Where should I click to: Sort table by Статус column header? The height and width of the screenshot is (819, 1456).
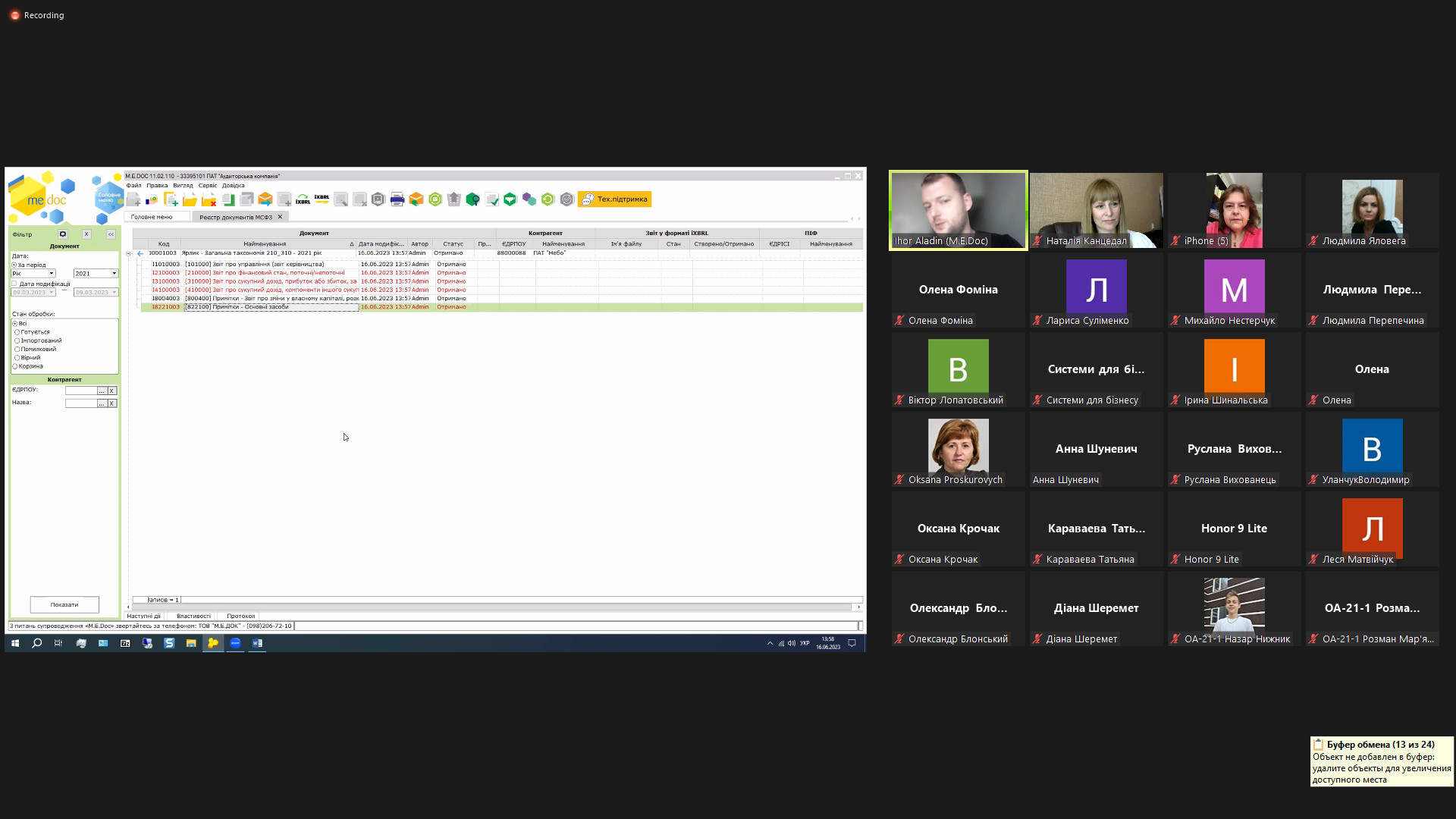[x=453, y=244]
